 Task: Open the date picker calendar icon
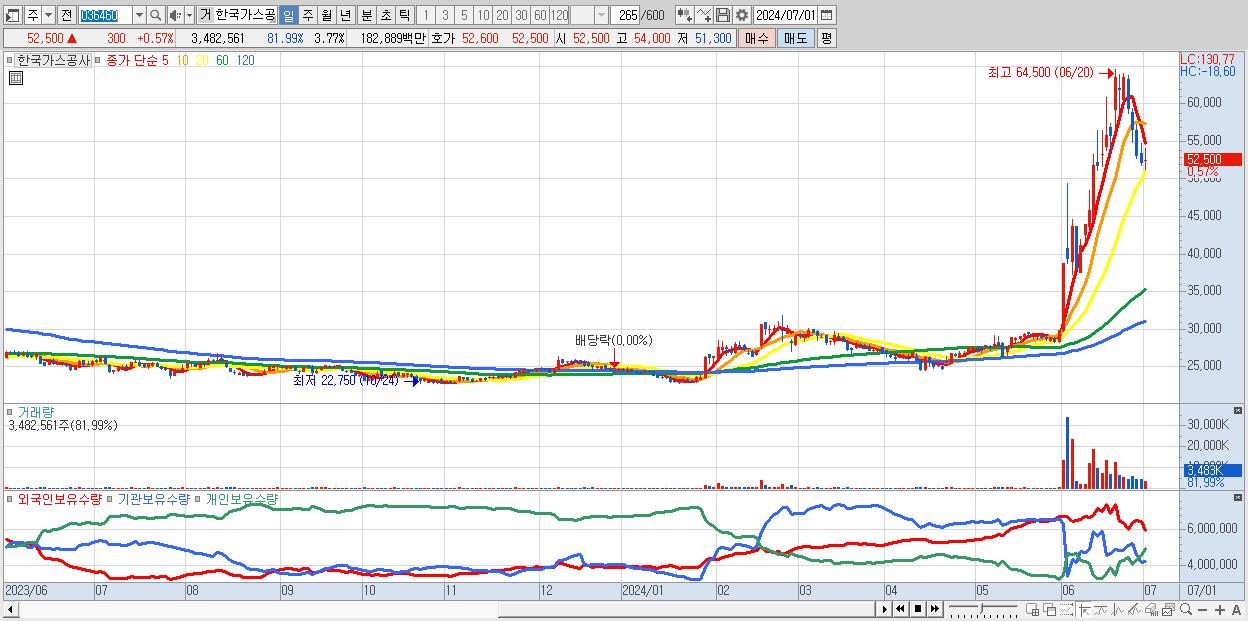coord(826,15)
